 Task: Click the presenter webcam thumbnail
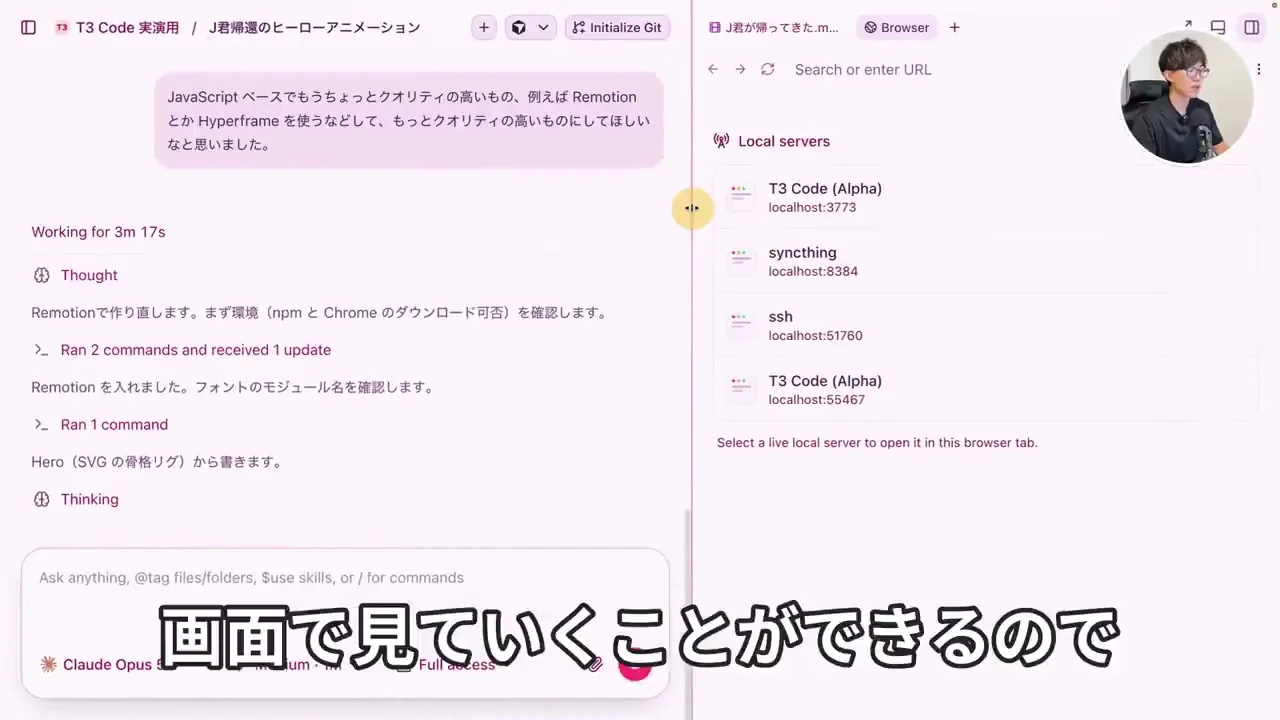click(x=1185, y=97)
